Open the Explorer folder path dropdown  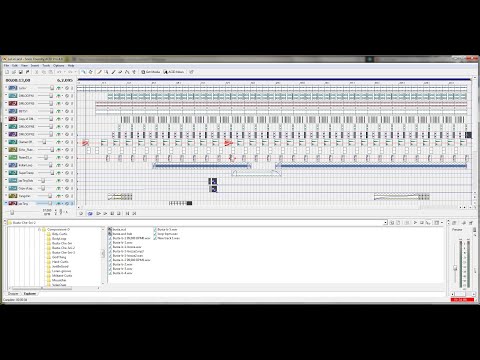click(x=386, y=223)
